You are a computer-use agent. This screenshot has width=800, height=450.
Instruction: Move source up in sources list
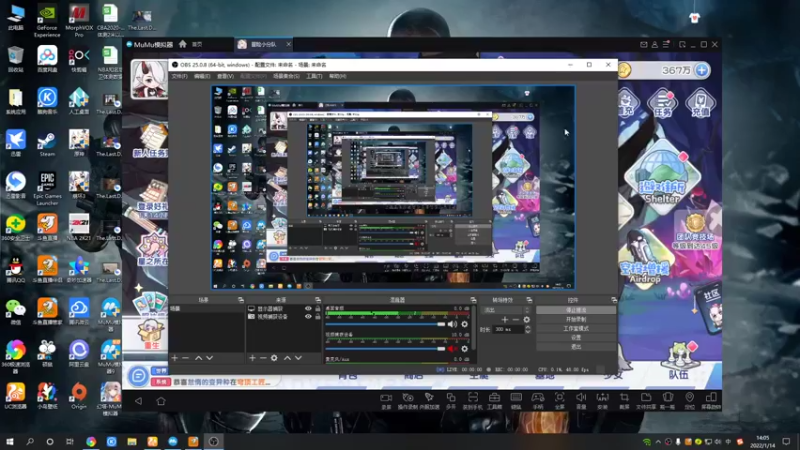[287, 358]
